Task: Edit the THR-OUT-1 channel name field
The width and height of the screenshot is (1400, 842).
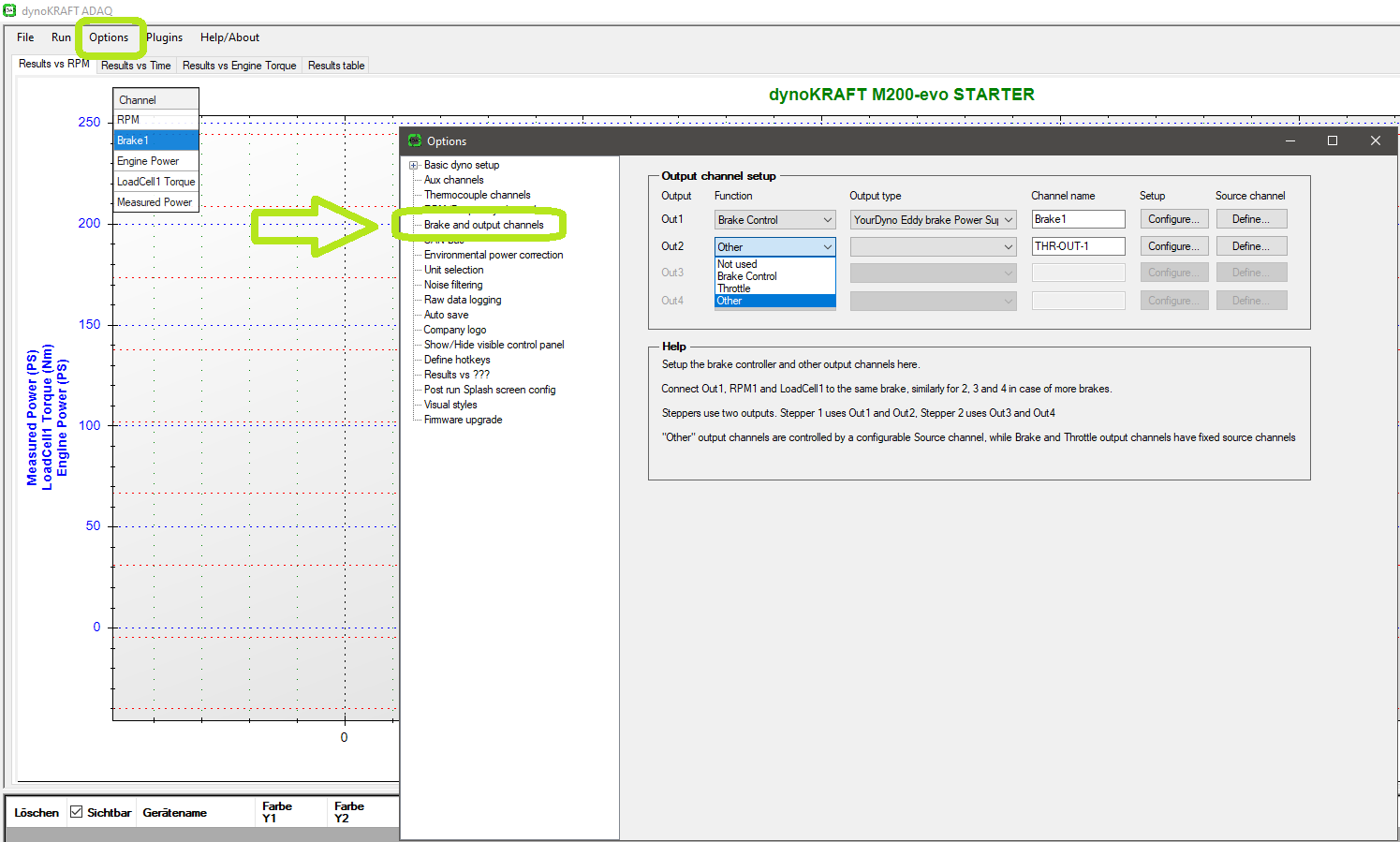Action: click(x=1078, y=246)
